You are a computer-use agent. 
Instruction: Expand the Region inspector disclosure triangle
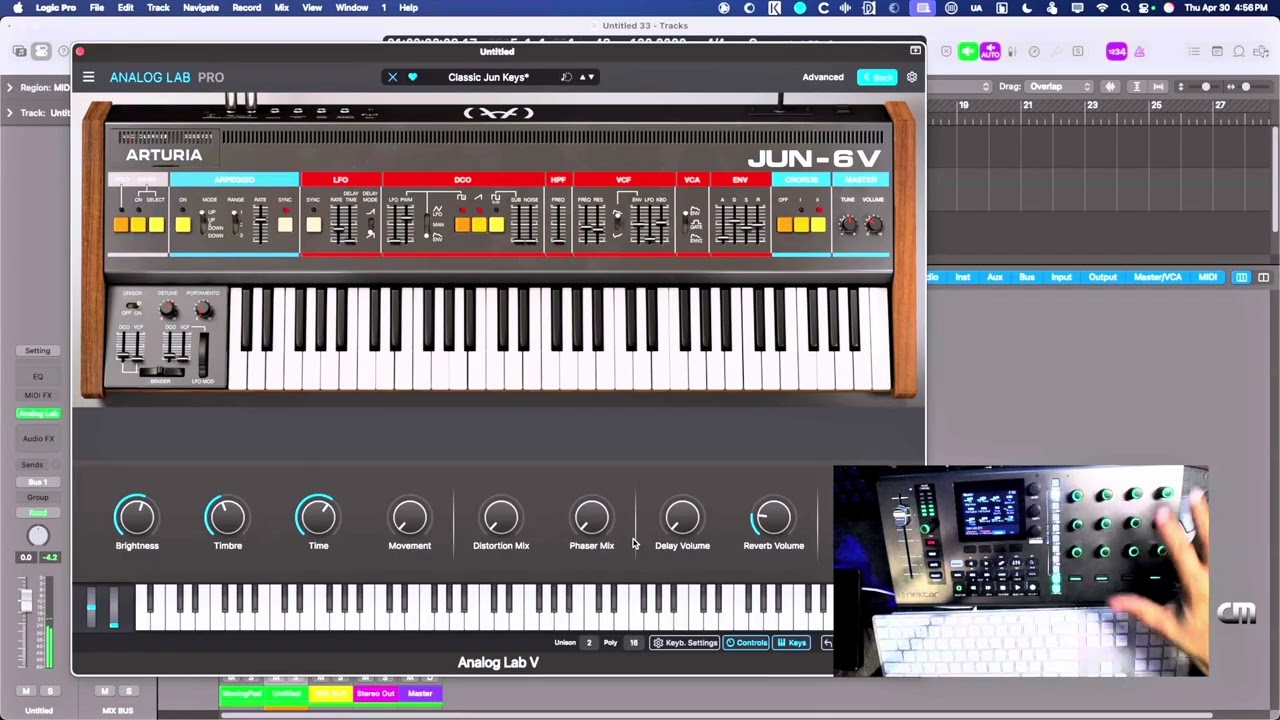[9, 88]
